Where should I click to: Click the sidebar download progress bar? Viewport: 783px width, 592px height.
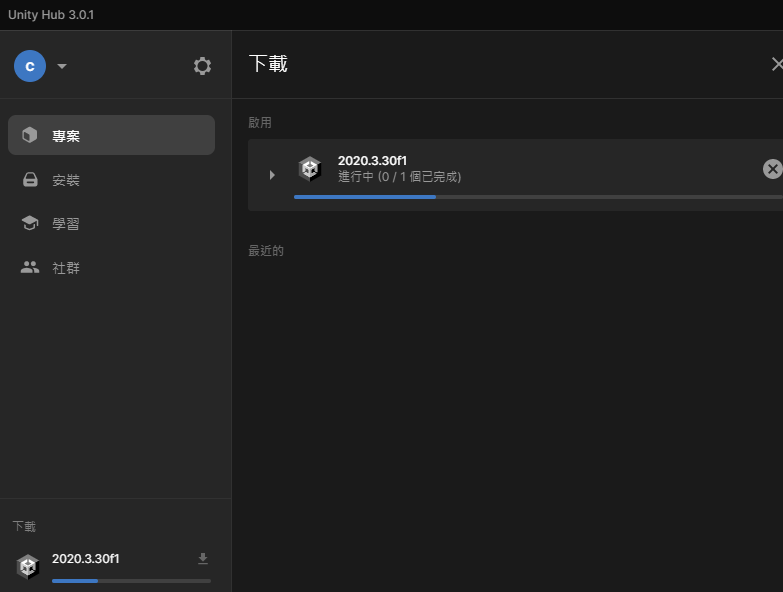pyautogui.click(x=131, y=581)
